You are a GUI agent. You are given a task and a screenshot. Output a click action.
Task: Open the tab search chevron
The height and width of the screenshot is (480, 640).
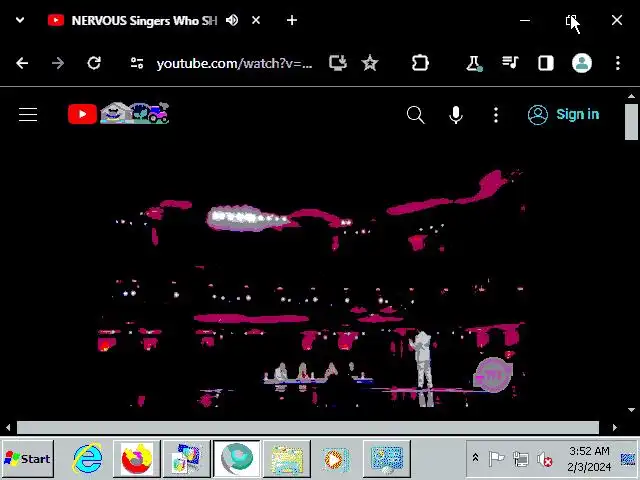(x=20, y=20)
